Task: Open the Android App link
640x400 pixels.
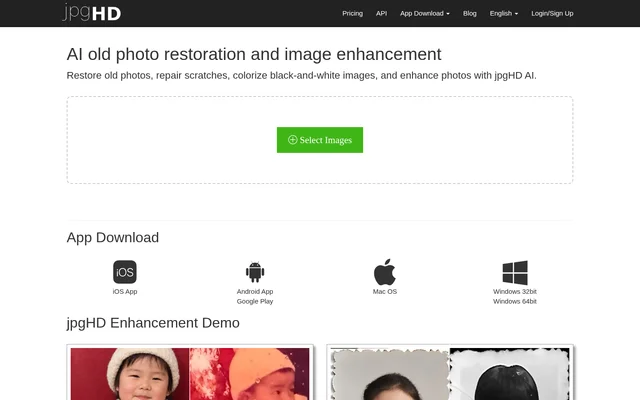Action: pos(255,291)
